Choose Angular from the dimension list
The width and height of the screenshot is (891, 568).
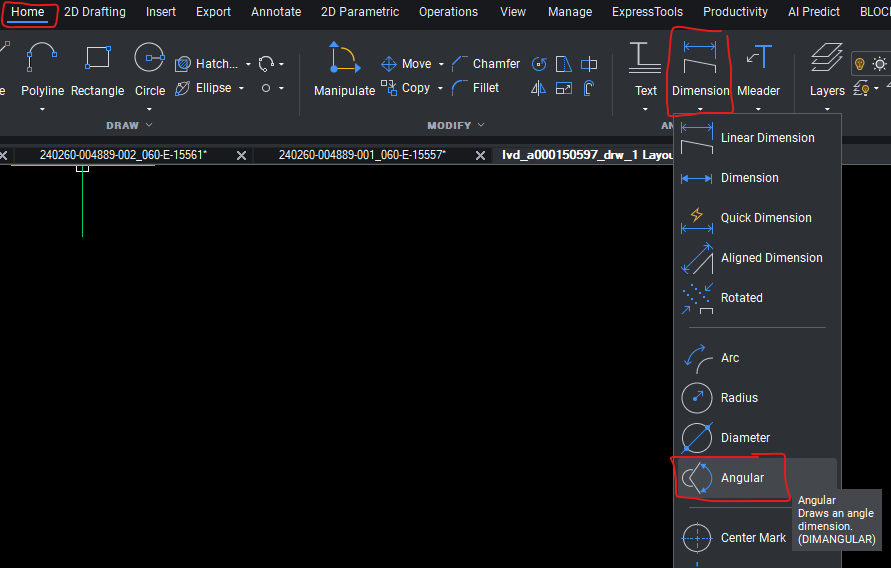(x=756, y=478)
